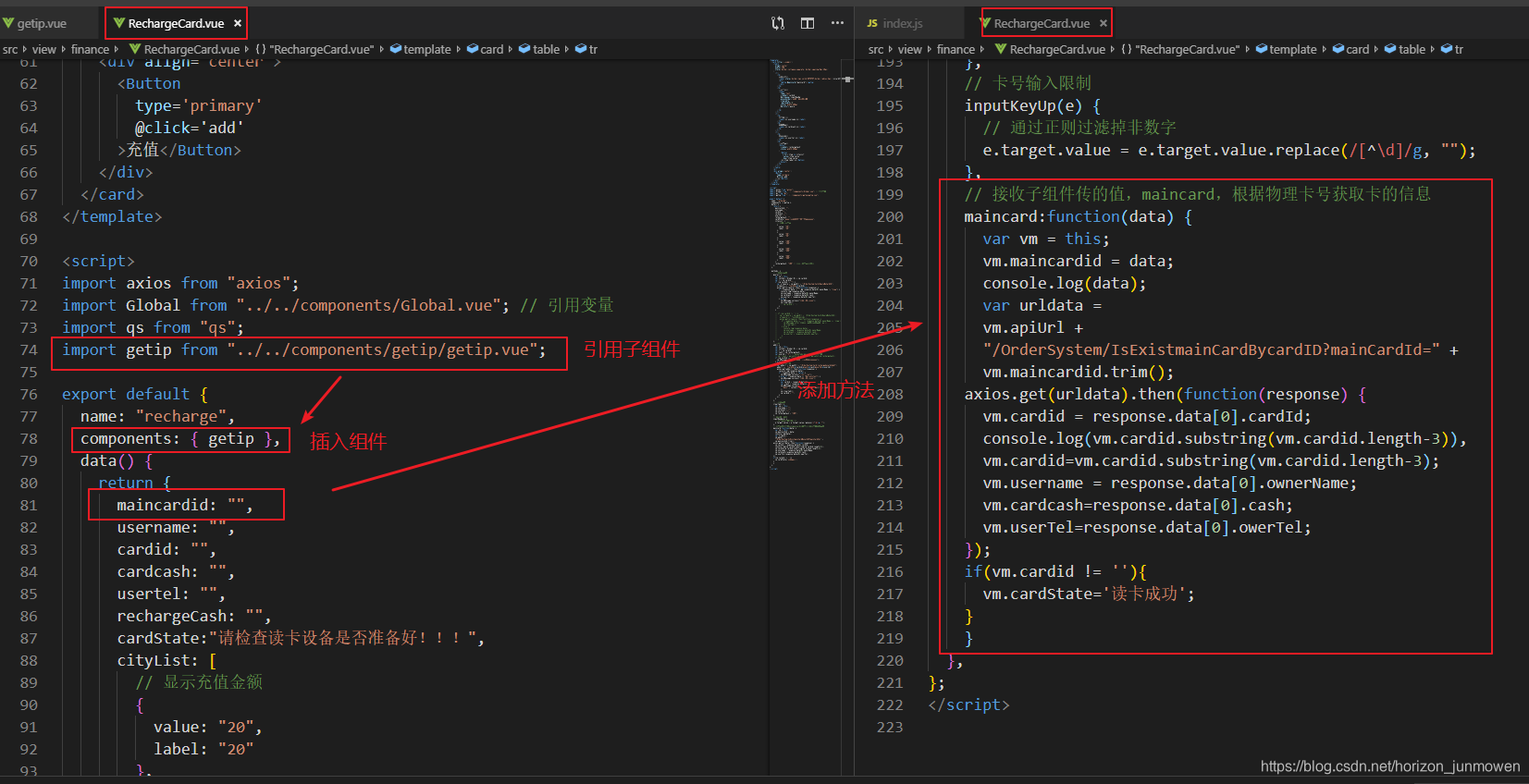
Task: Click the 'cityList: [' line
Action: point(166,660)
